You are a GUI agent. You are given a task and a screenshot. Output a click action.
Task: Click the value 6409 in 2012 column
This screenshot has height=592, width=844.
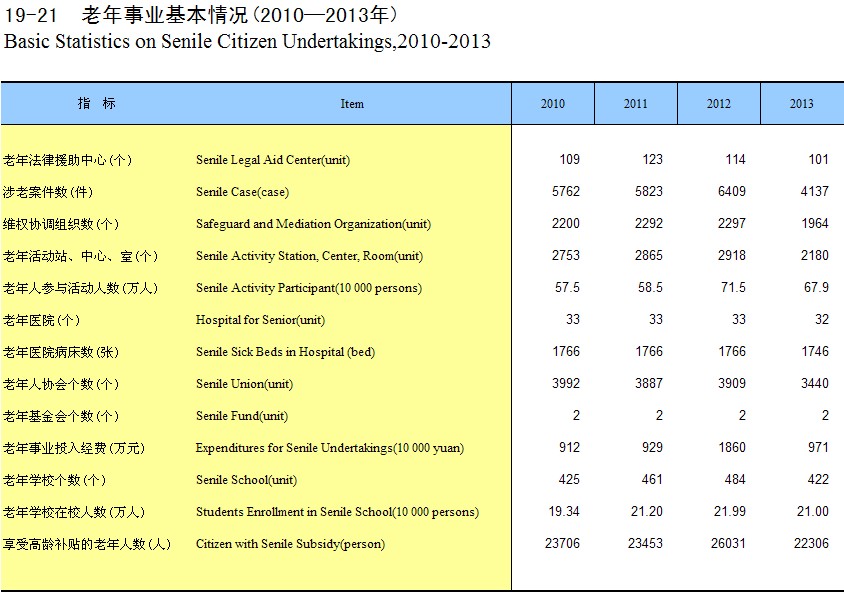731,191
